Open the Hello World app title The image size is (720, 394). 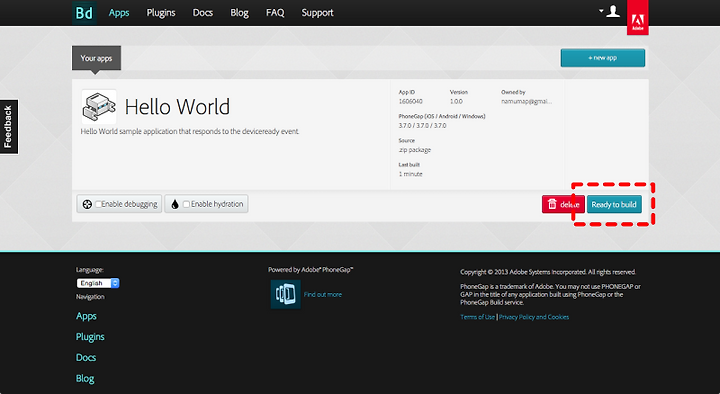(x=177, y=107)
